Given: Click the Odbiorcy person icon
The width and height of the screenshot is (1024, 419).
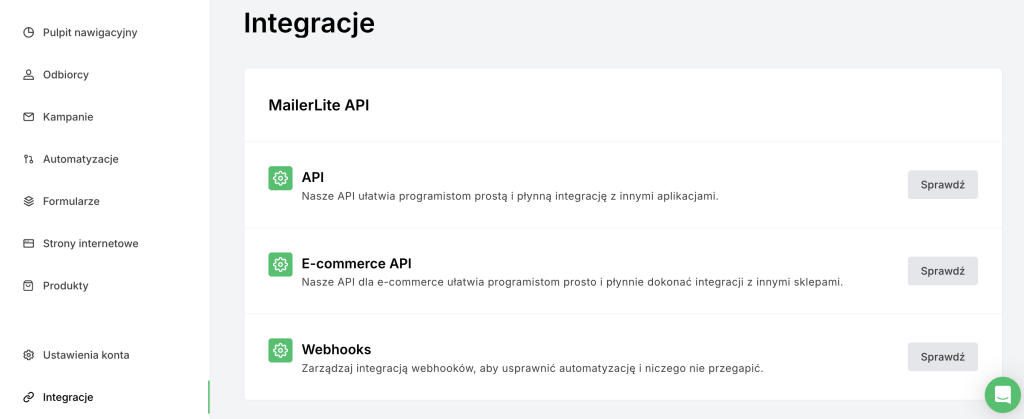Looking at the screenshot, I should [x=29, y=75].
